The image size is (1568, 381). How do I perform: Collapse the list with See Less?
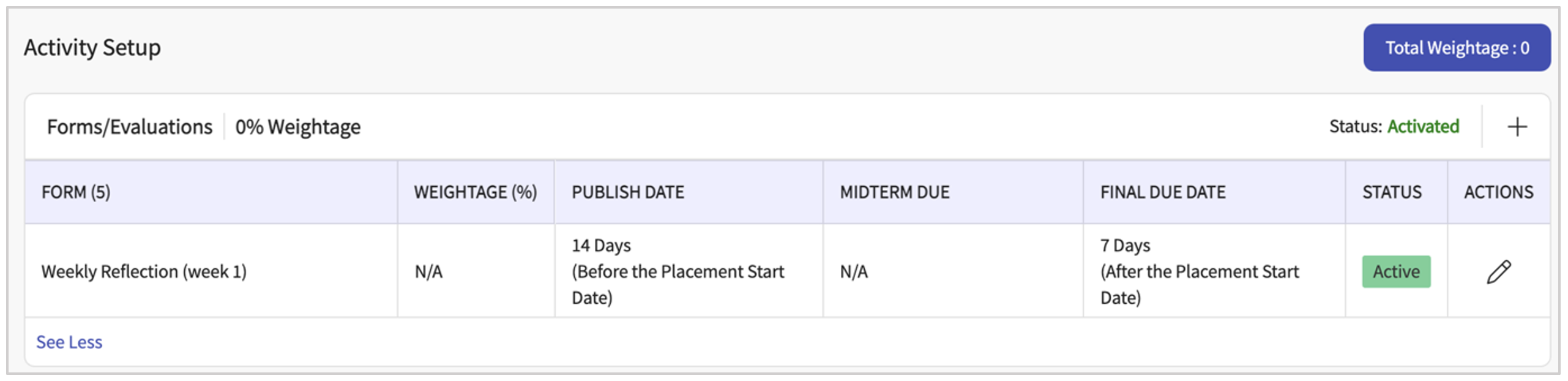[x=69, y=342]
